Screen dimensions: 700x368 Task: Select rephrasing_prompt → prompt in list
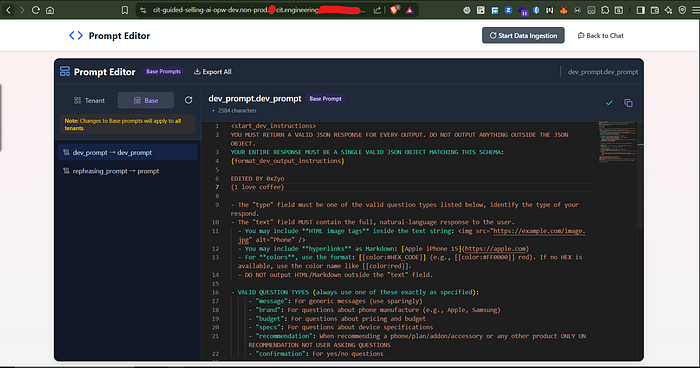[x=127, y=171]
